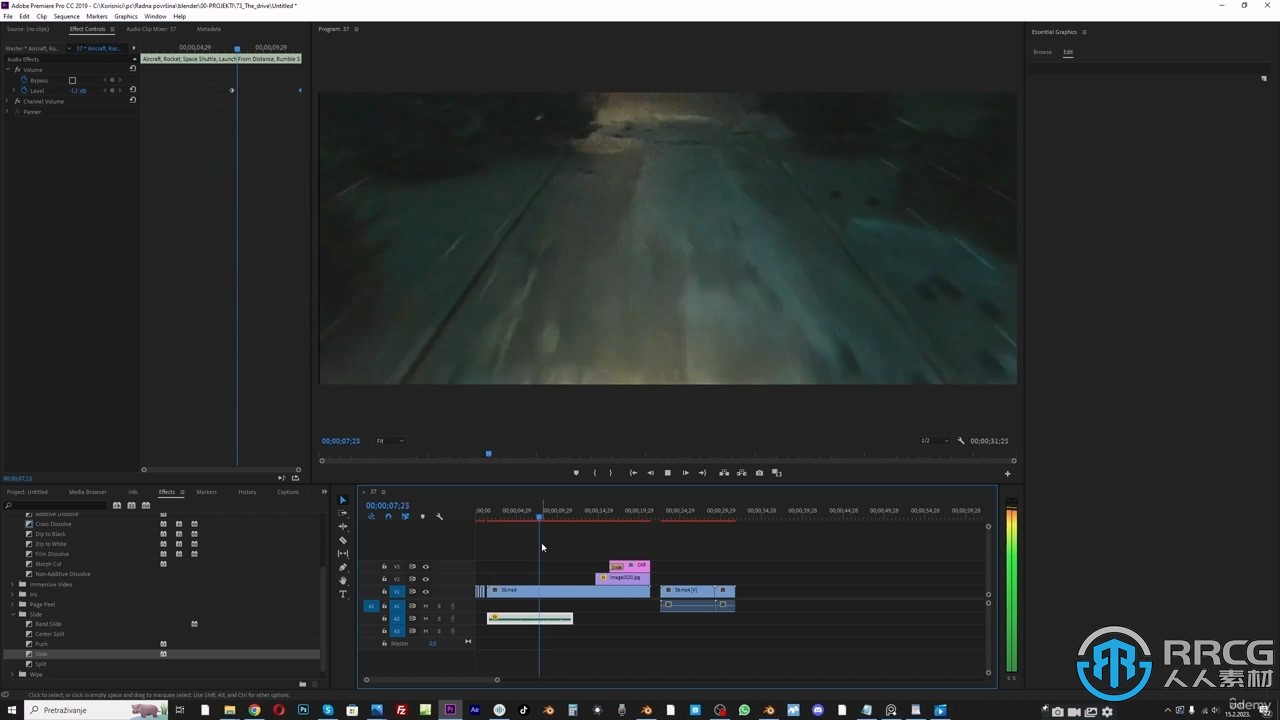
Task: Open After Effects from the taskbar
Action: 475,710
